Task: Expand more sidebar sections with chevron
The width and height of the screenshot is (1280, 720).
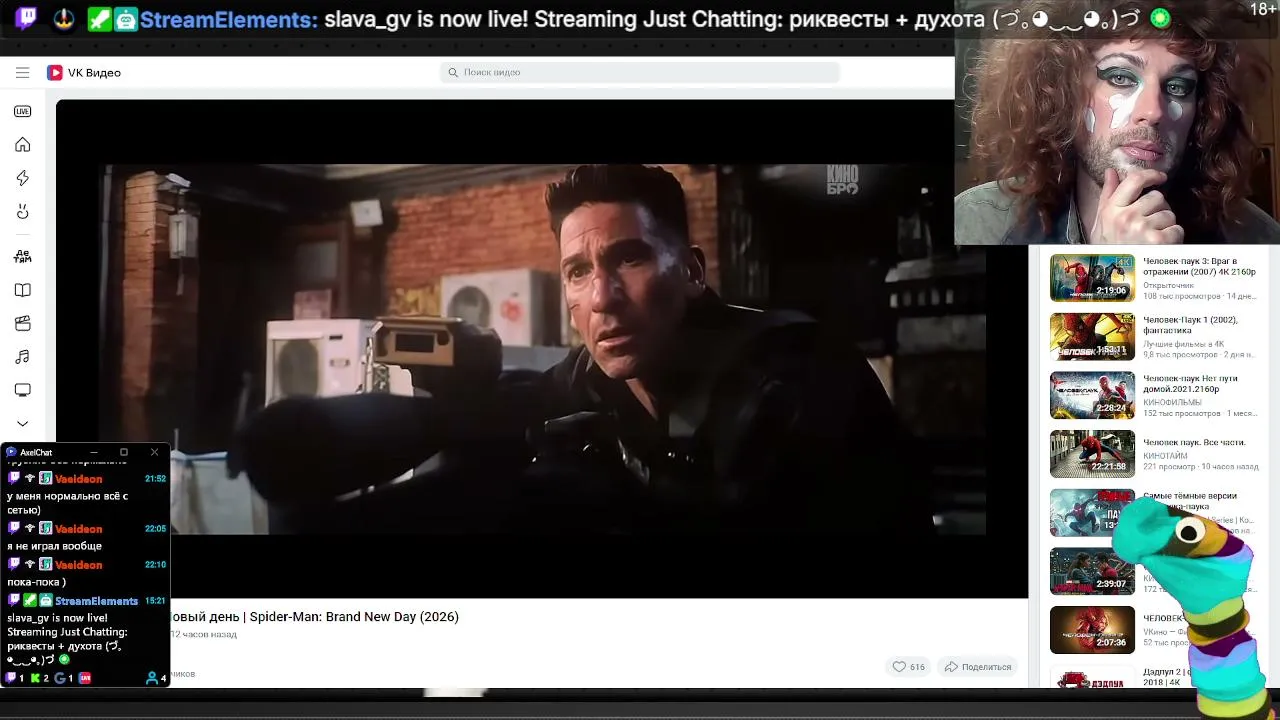Action: click(22, 424)
